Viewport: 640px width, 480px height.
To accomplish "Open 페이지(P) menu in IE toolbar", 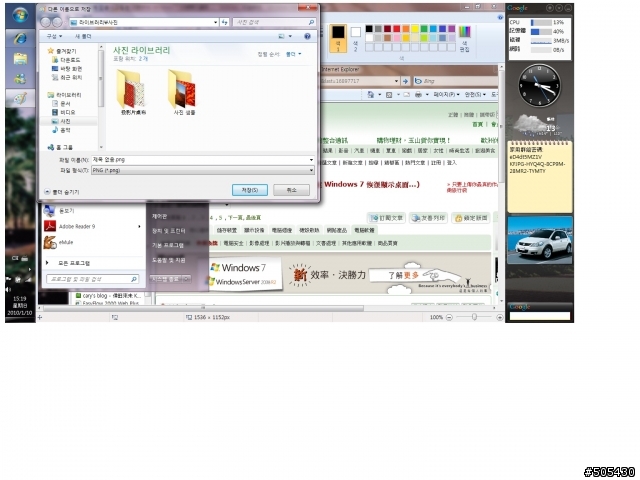I will 446,95.
